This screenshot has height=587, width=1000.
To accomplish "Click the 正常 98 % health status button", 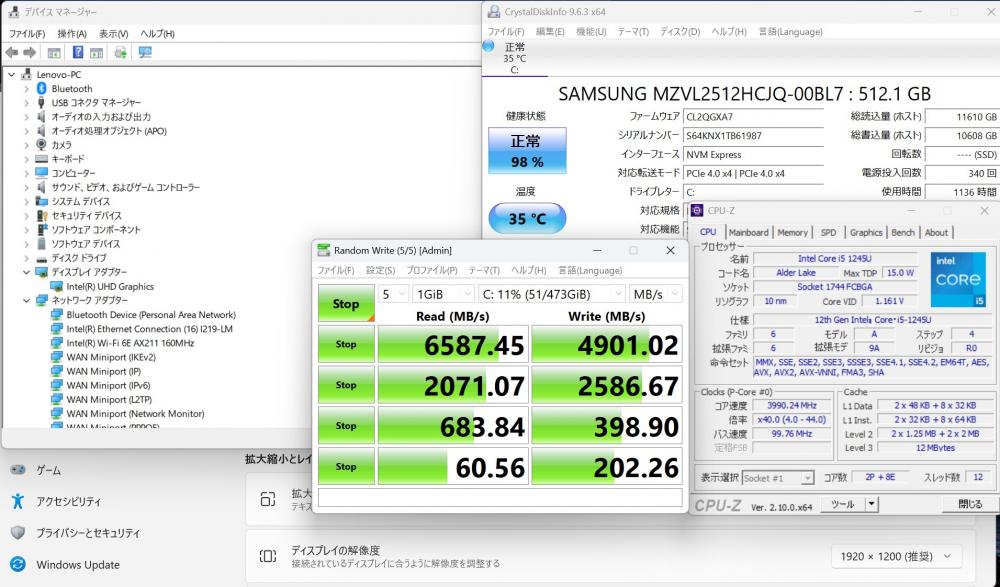I will [527, 151].
